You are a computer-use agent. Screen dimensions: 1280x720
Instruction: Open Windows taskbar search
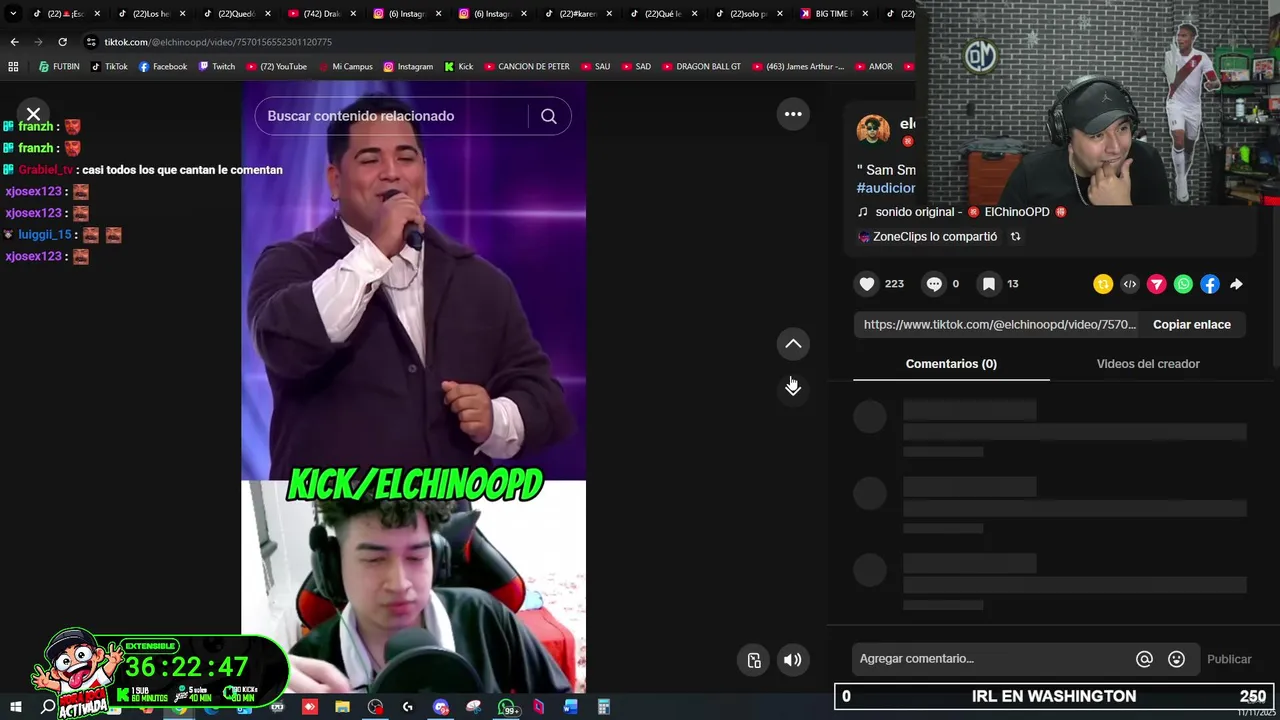point(48,708)
